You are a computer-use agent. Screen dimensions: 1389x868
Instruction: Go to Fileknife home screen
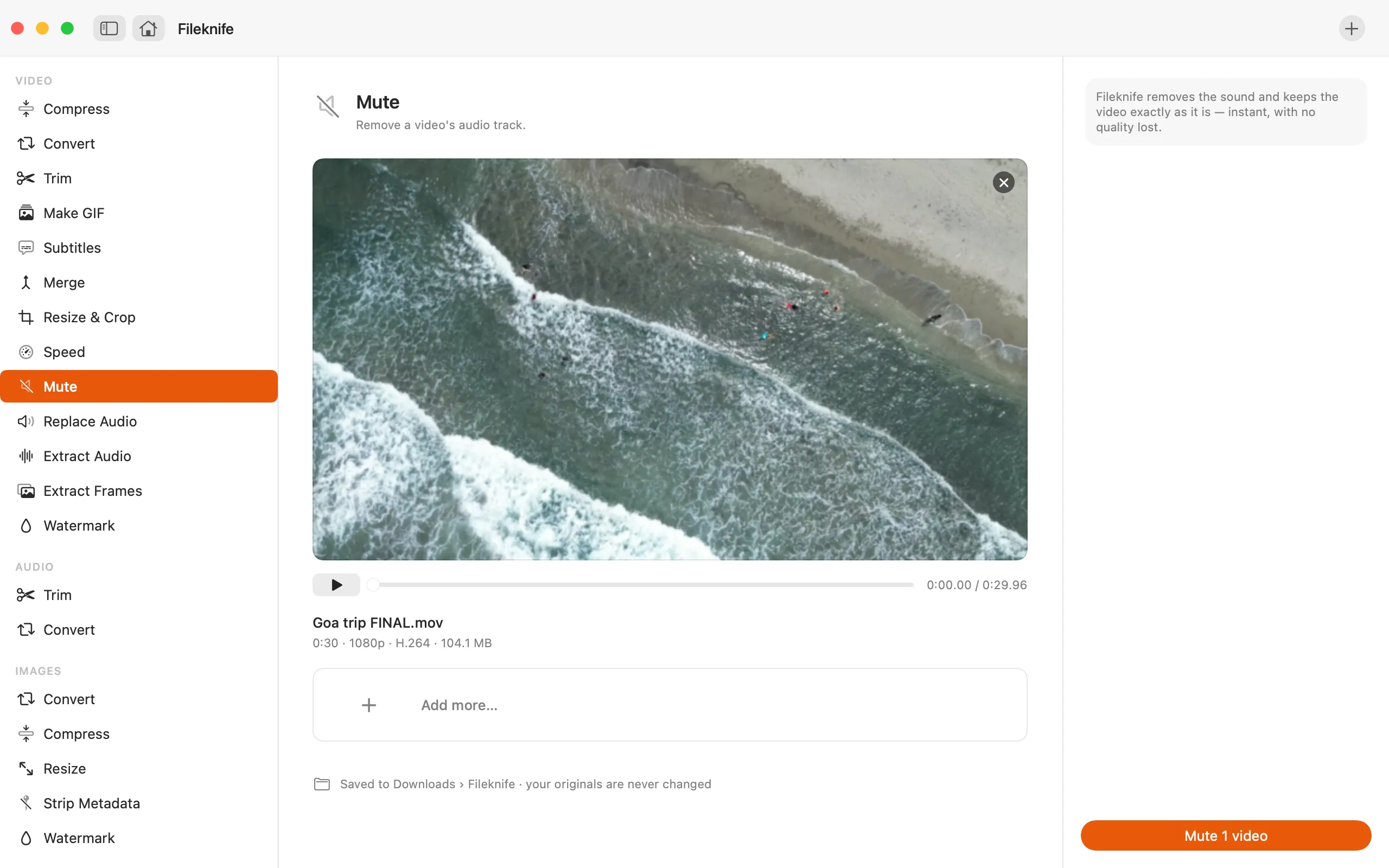148,29
